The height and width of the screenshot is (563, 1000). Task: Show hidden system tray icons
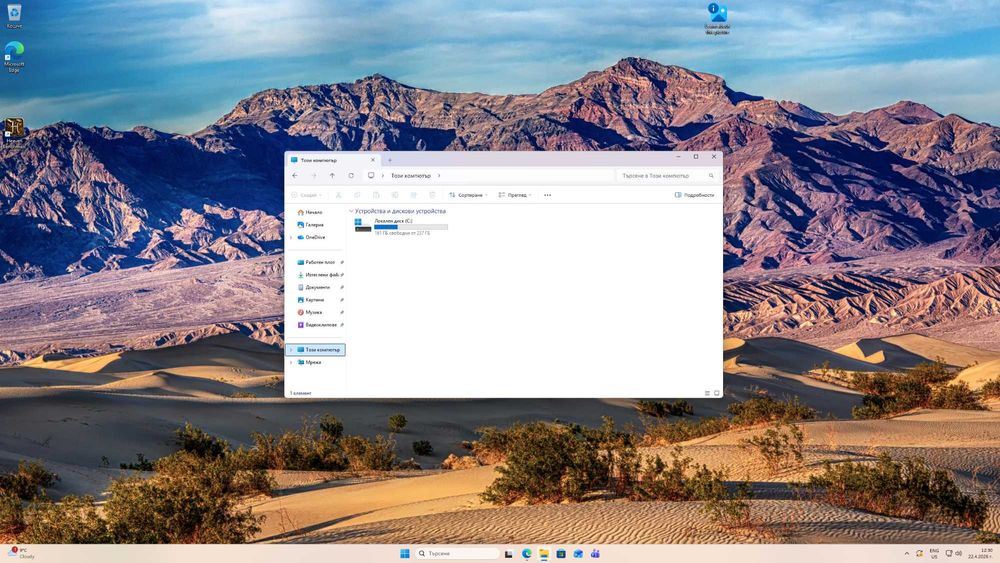[906, 553]
